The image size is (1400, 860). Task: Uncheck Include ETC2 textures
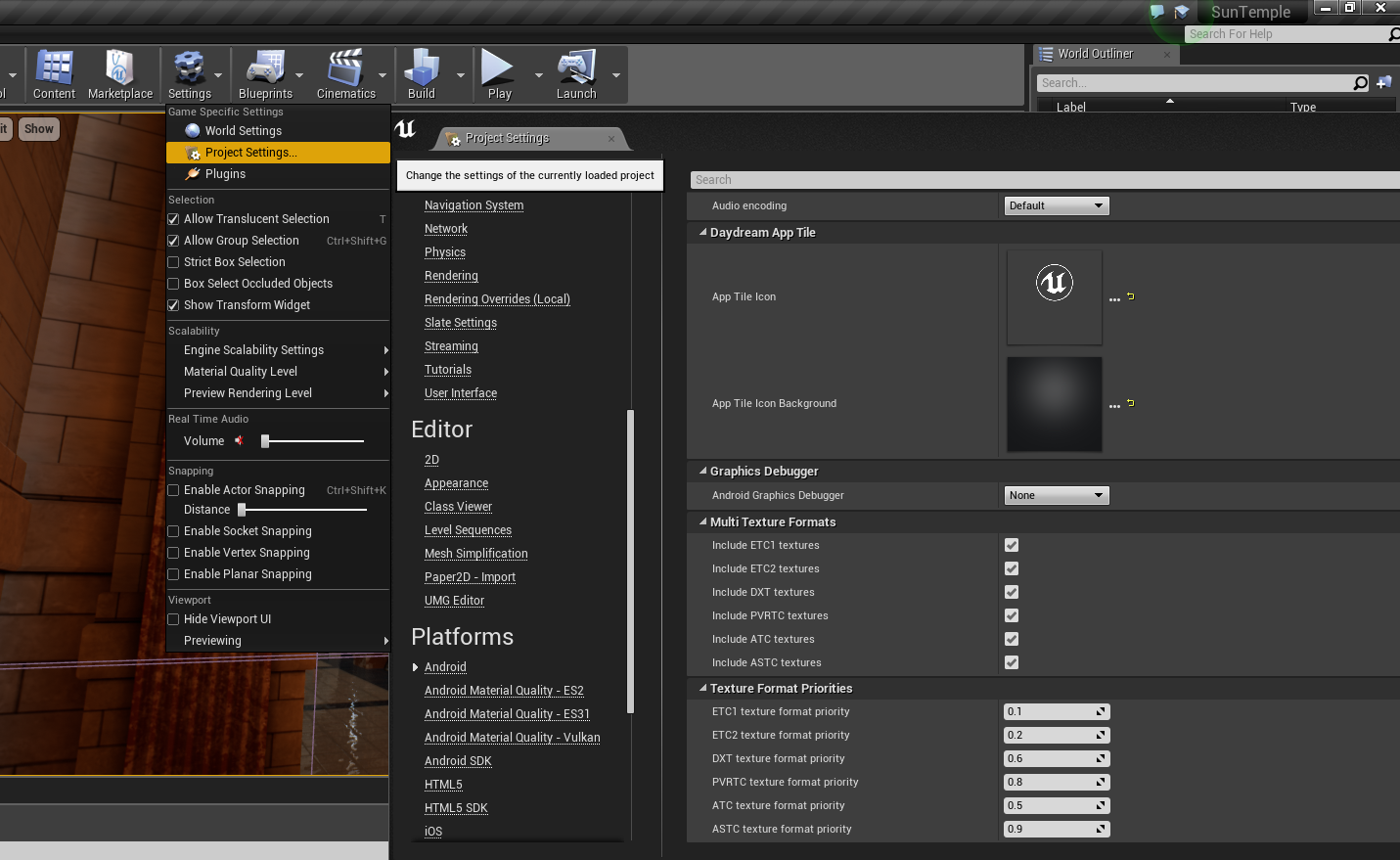1011,568
